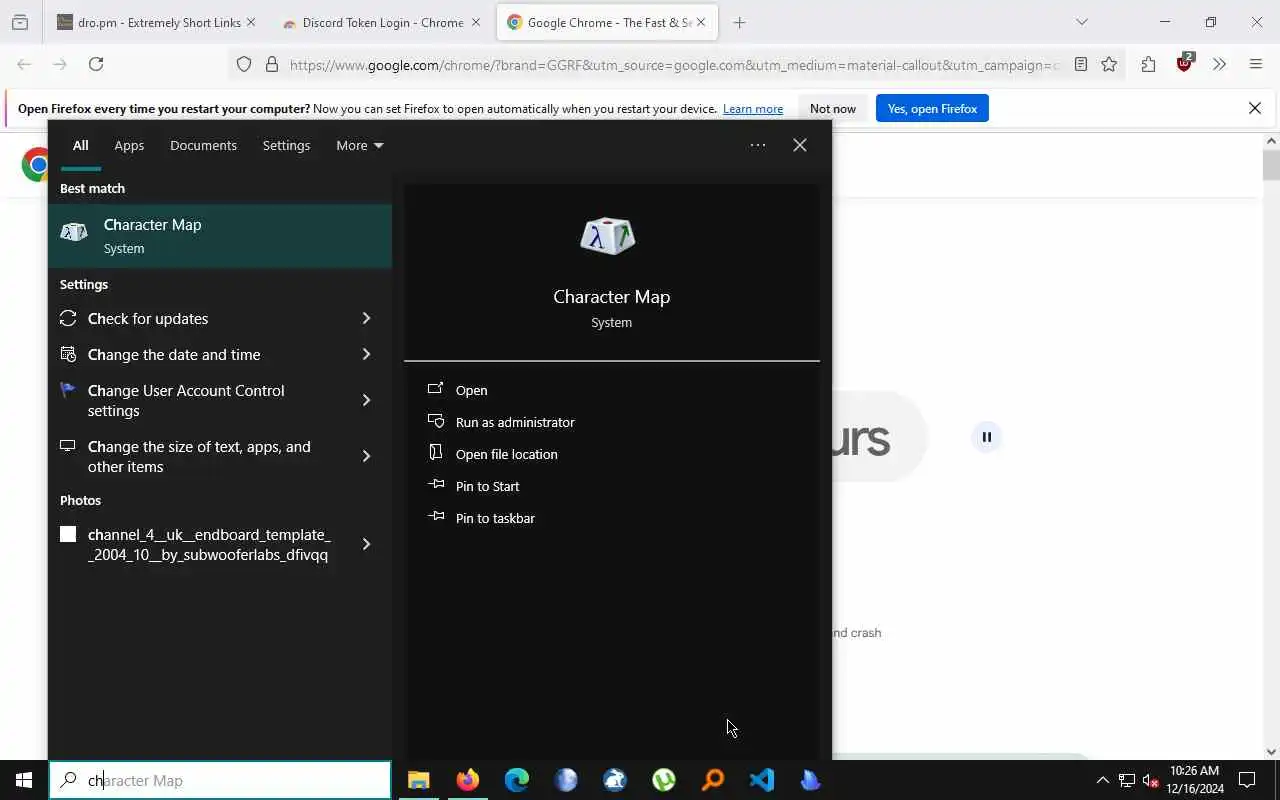Open the clock and date tray display
This screenshot has height=800, width=1280.
[x=1195, y=780]
